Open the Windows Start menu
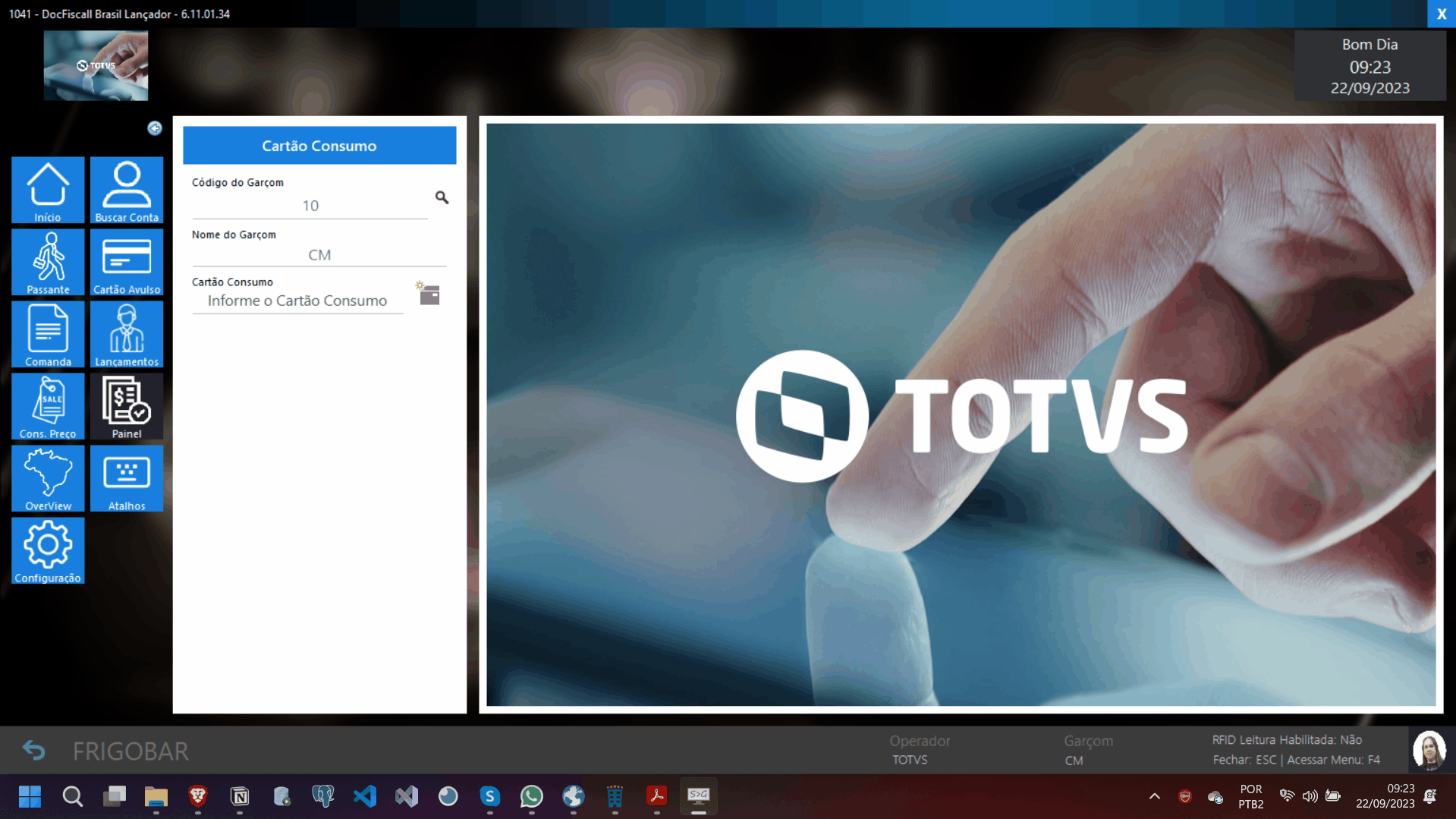Viewport: 1456px width, 819px height. point(30,796)
